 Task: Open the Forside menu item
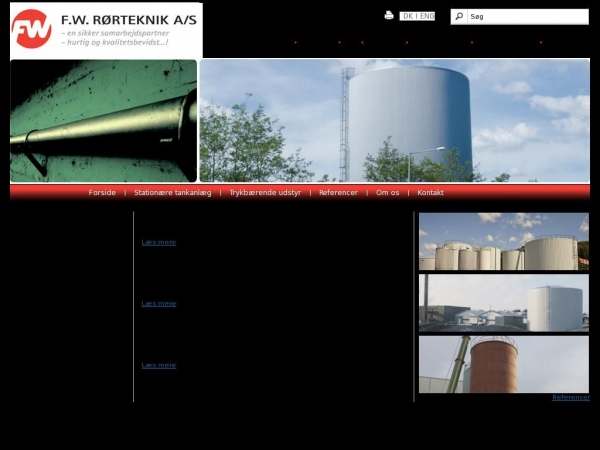tap(102, 193)
